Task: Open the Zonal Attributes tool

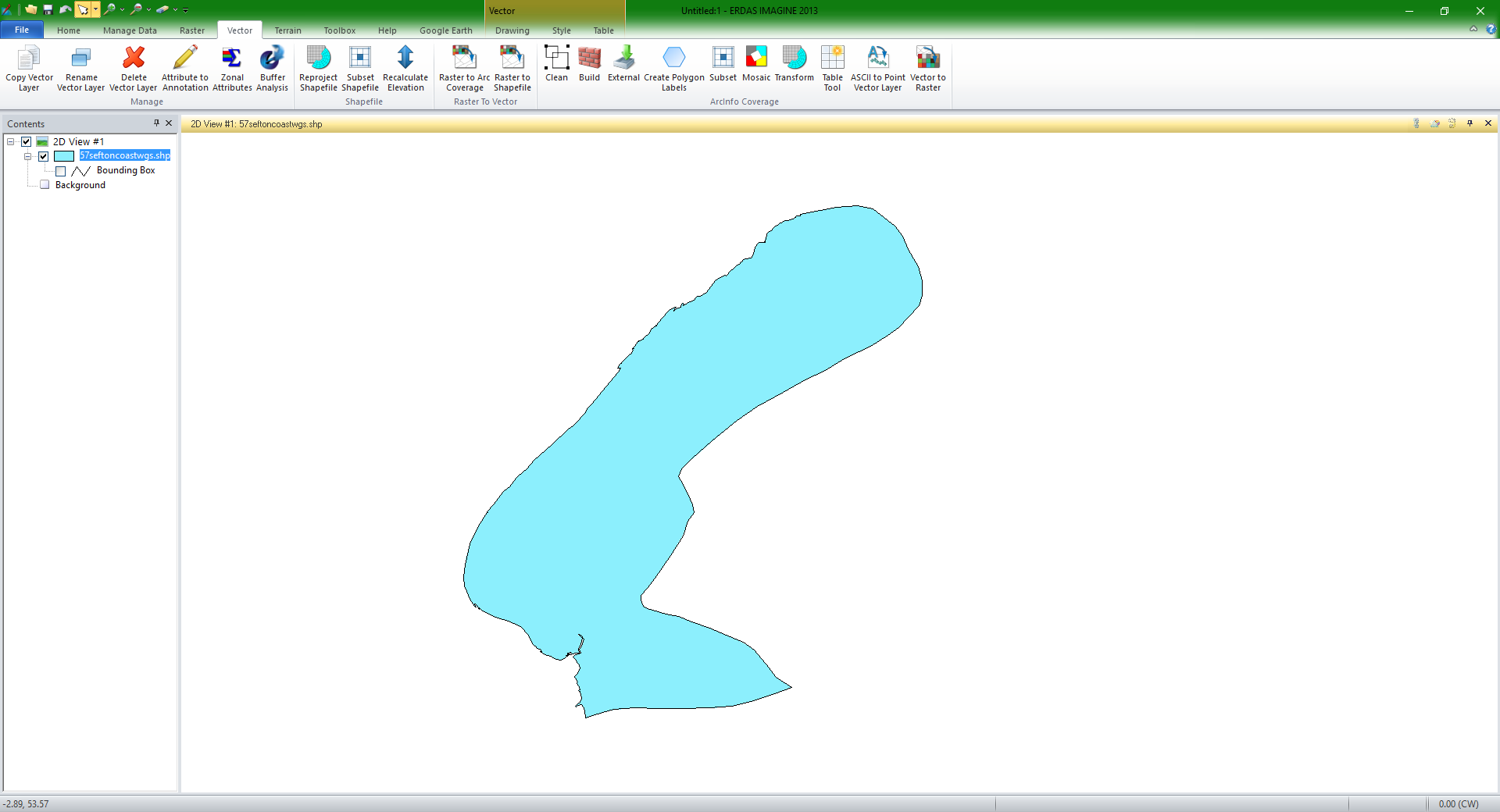Action: pyautogui.click(x=231, y=69)
